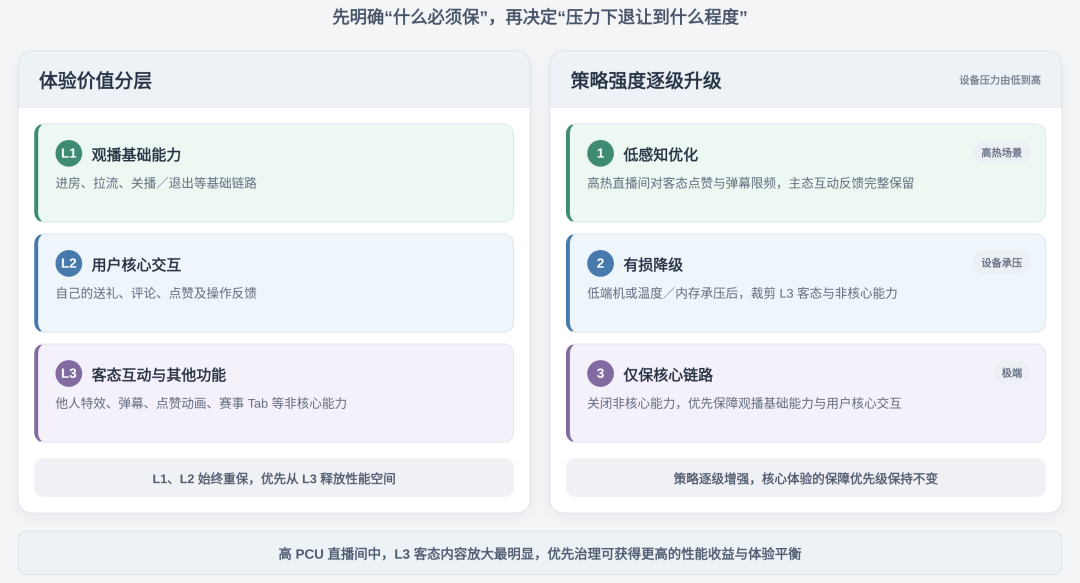Click the note 策略逐级增强

806,478
